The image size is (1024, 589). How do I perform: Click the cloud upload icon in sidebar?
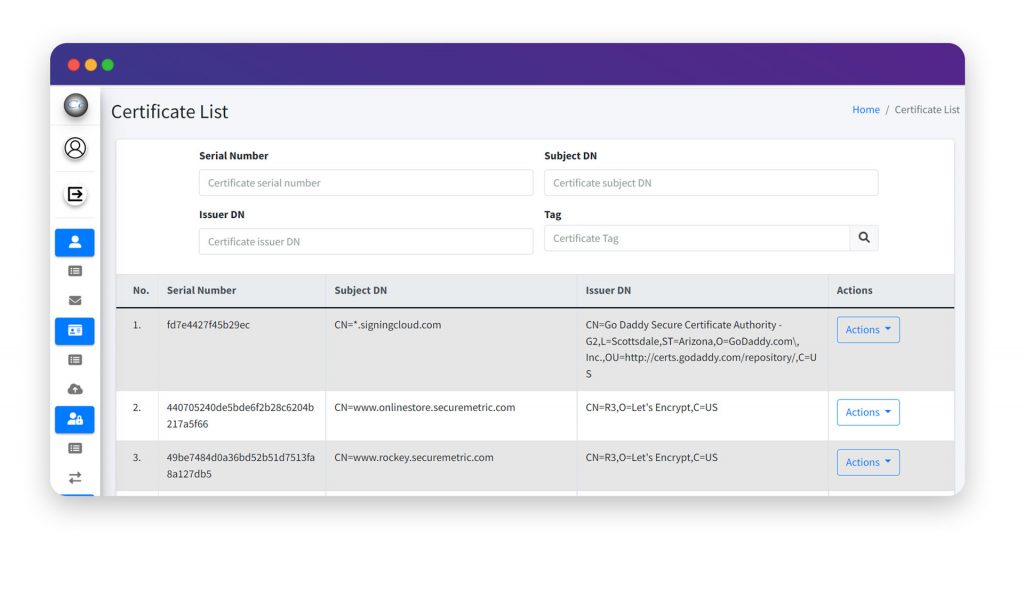pyautogui.click(x=75, y=389)
